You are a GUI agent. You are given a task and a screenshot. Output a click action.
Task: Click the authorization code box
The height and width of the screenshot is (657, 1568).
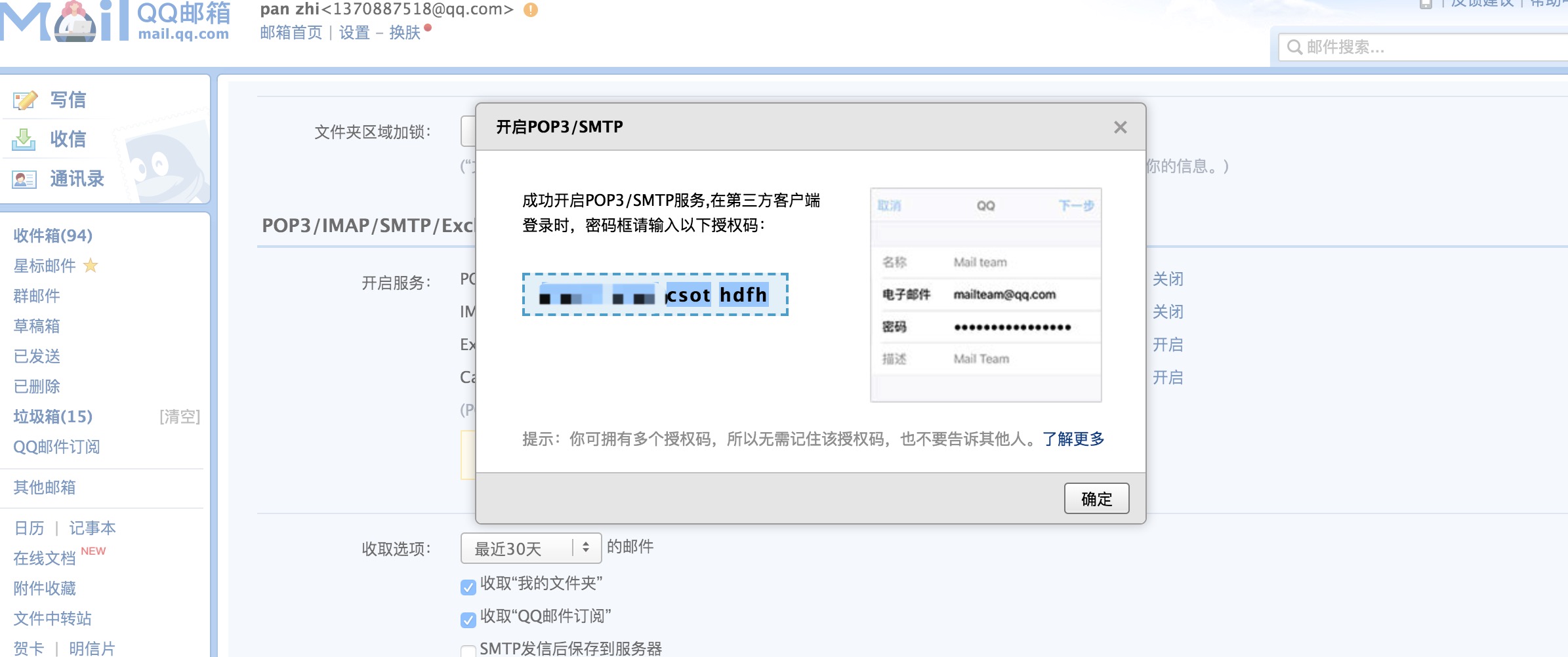[x=655, y=295]
